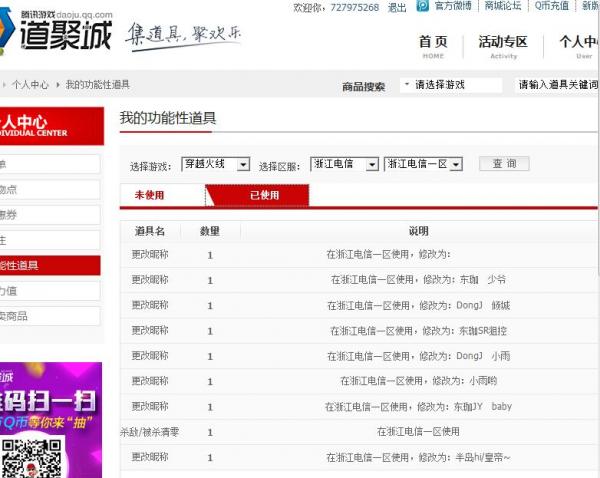The width and height of the screenshot is (600, 478).
Task: Focus the 请输入道具关键词 search field
Action: pos(557,85)
